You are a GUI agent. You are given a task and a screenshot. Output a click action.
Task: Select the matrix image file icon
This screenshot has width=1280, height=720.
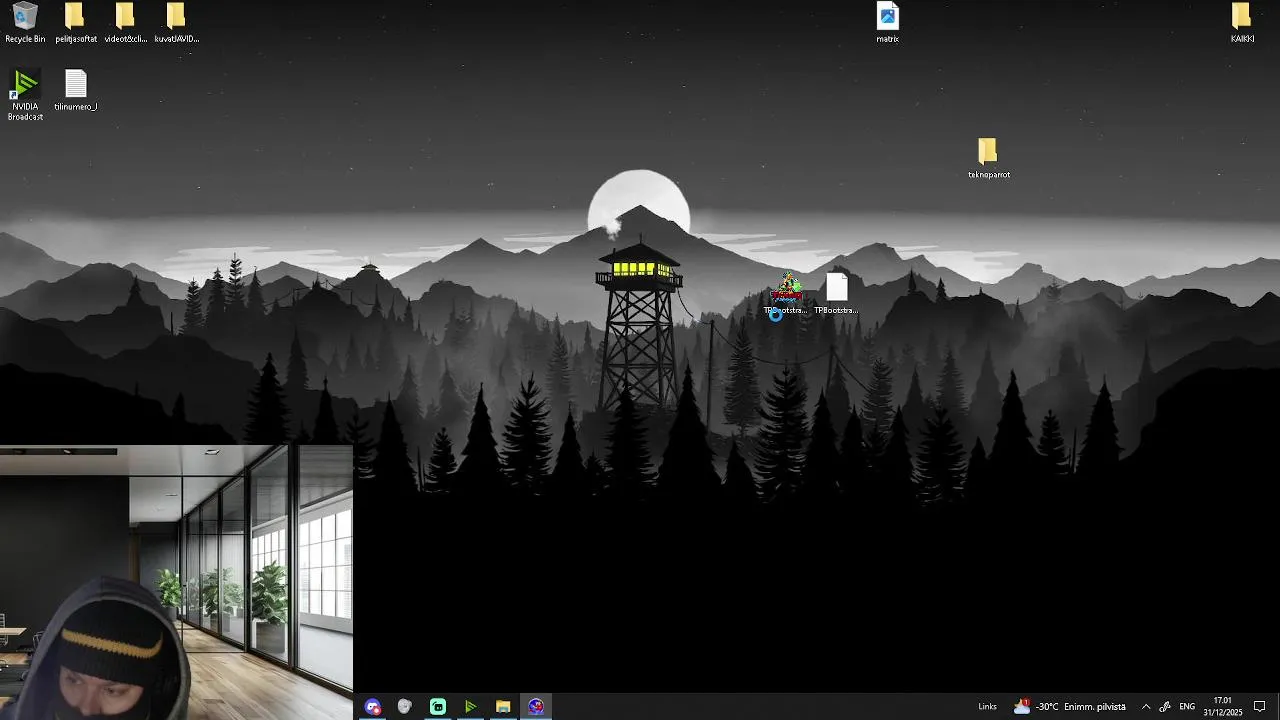(x=887, y=23)
